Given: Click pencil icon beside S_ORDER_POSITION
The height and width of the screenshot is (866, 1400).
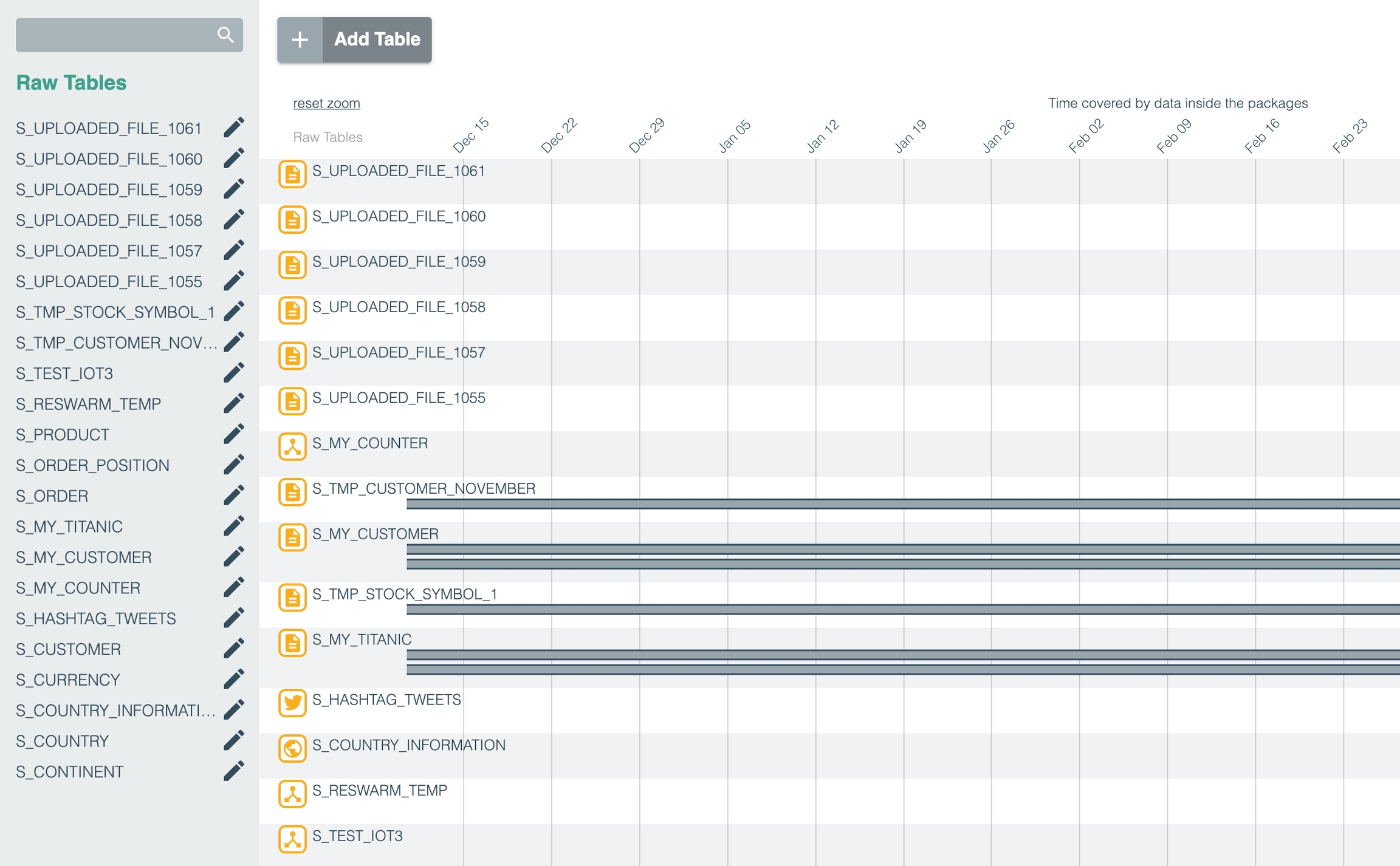Looking at the screenshot, I should coord(234,465).
